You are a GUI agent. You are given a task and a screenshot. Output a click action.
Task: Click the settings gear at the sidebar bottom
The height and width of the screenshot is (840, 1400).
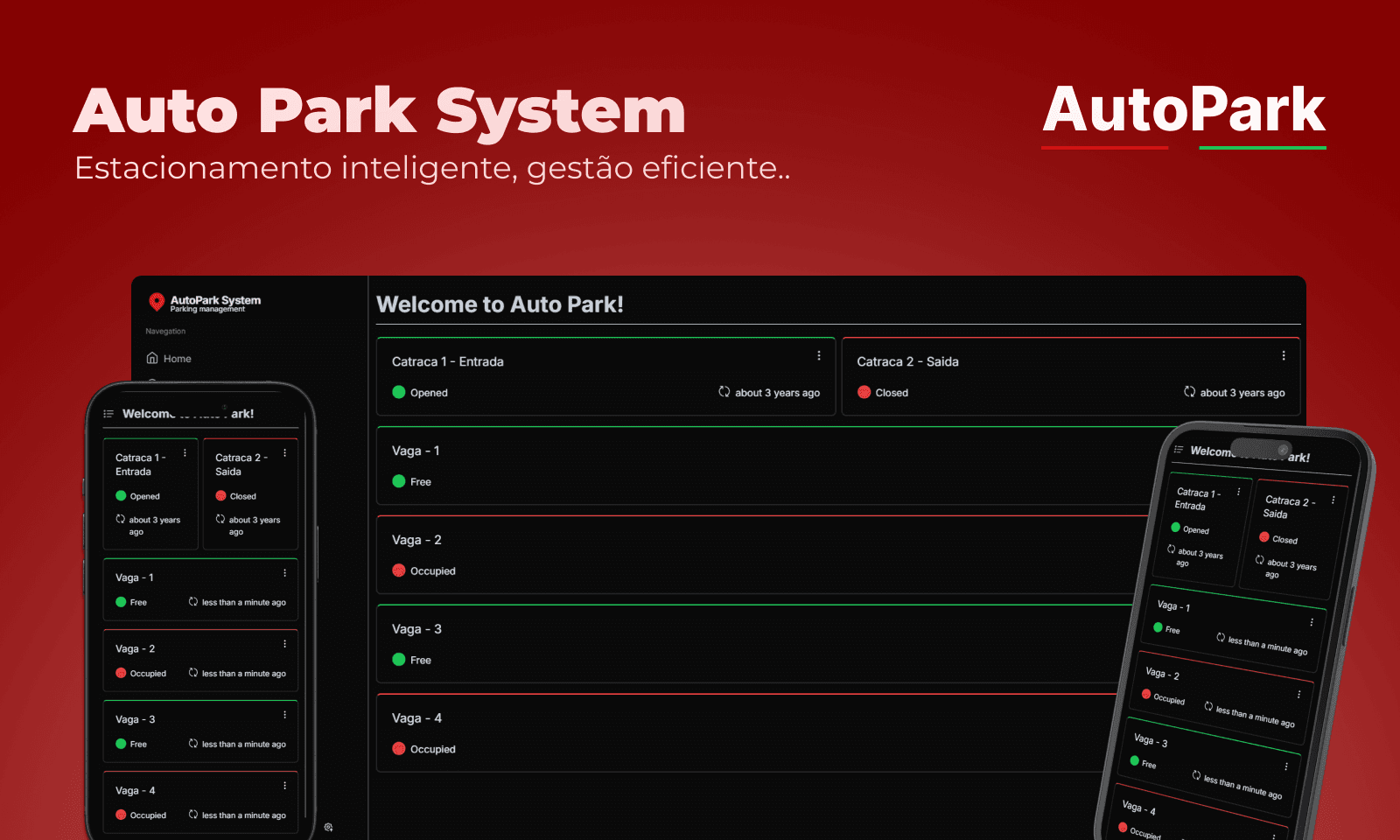329,826
